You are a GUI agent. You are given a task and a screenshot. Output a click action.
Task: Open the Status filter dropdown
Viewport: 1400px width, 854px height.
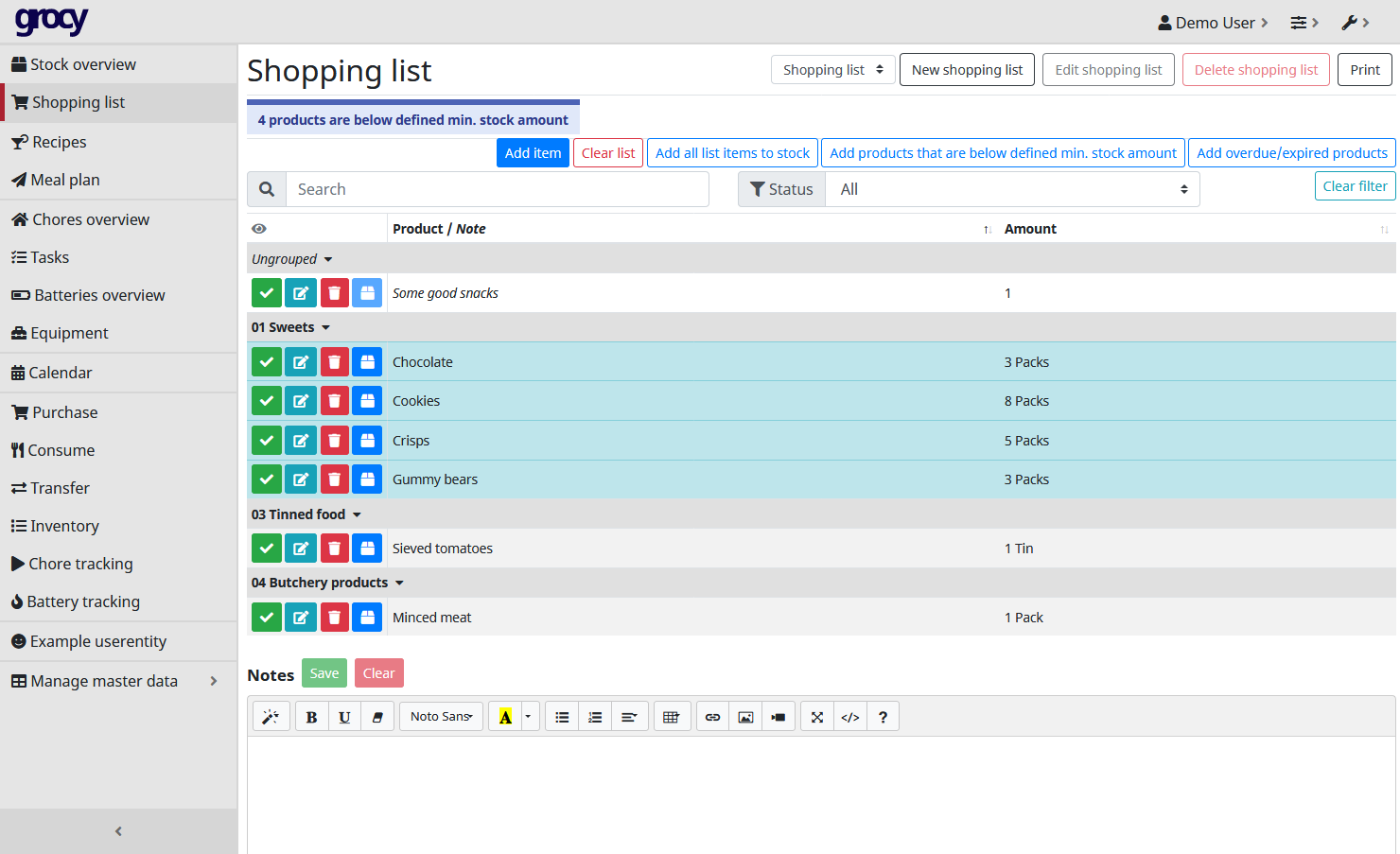pos(1011,189)
